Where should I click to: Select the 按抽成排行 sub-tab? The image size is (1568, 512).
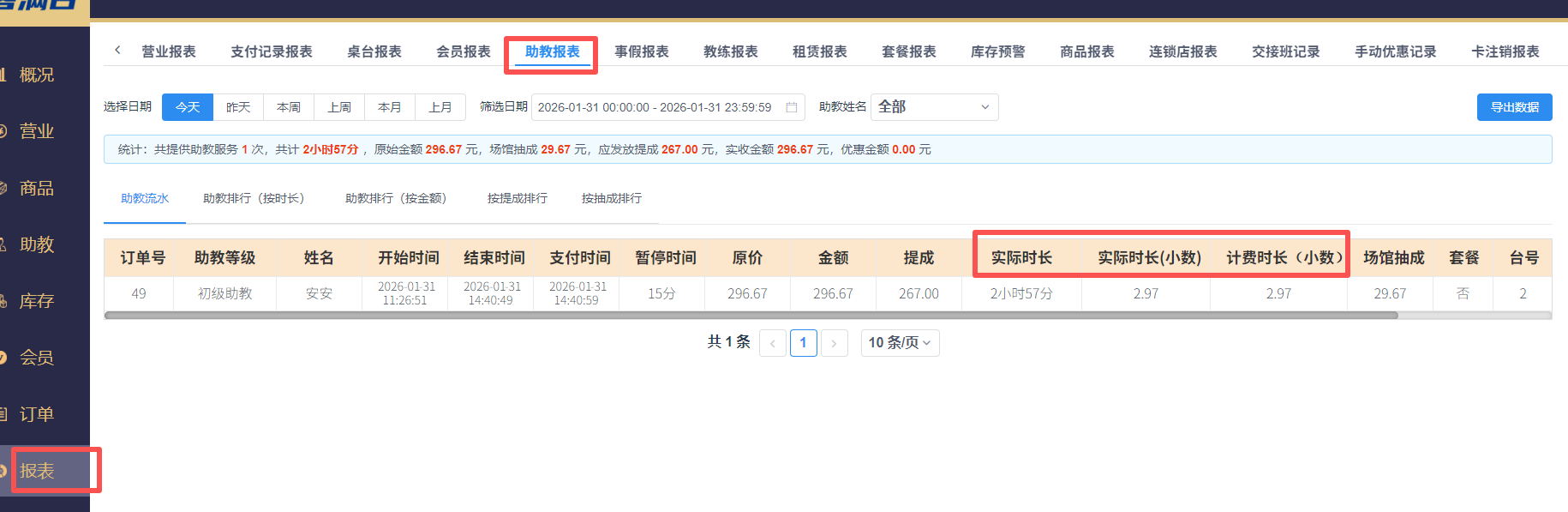click(x=612, y=198)
